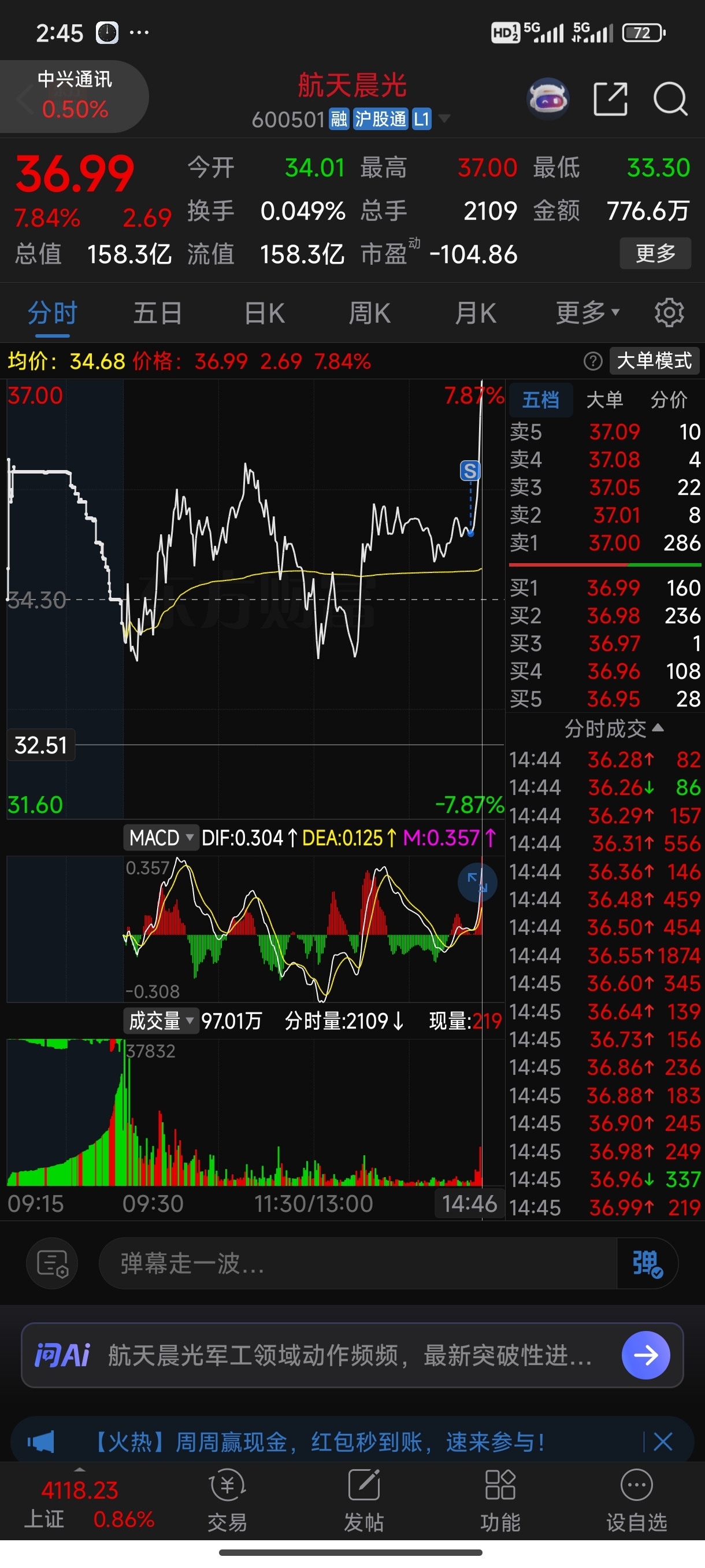
Task: Tap the trade row 36.55 with 1874
Action: click(x=605, y=955)
